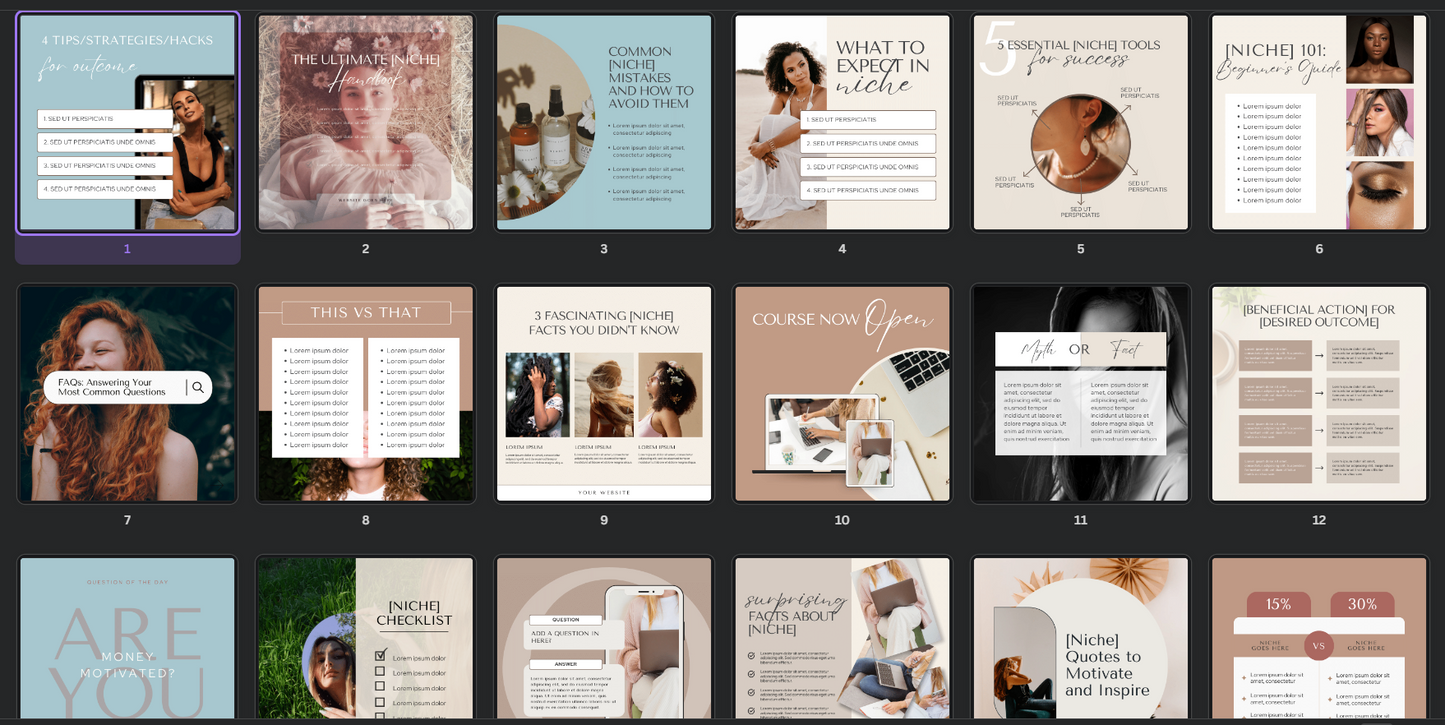
Task: Select '5 Essential [Niche] Tools' page 5
Action: [x=1081, y=123]
